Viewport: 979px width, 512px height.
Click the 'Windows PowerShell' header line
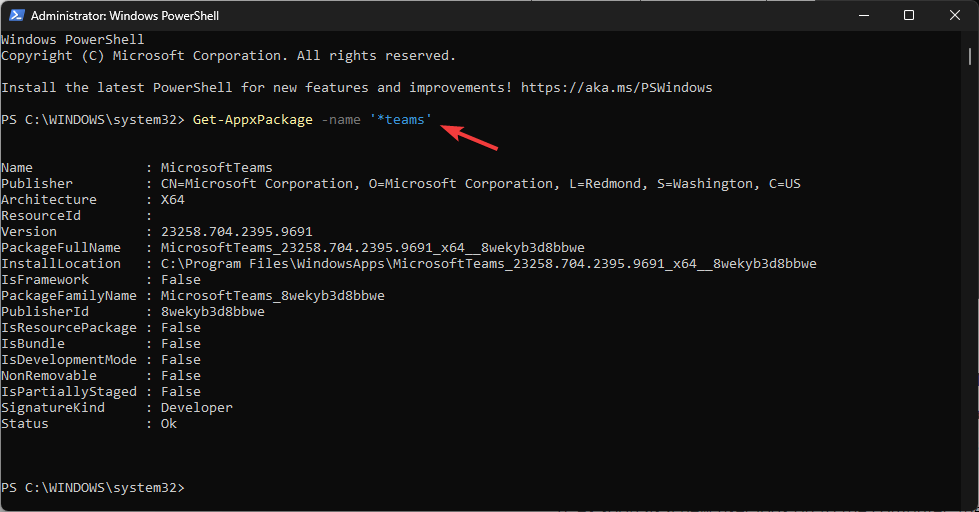coord(72,40)
